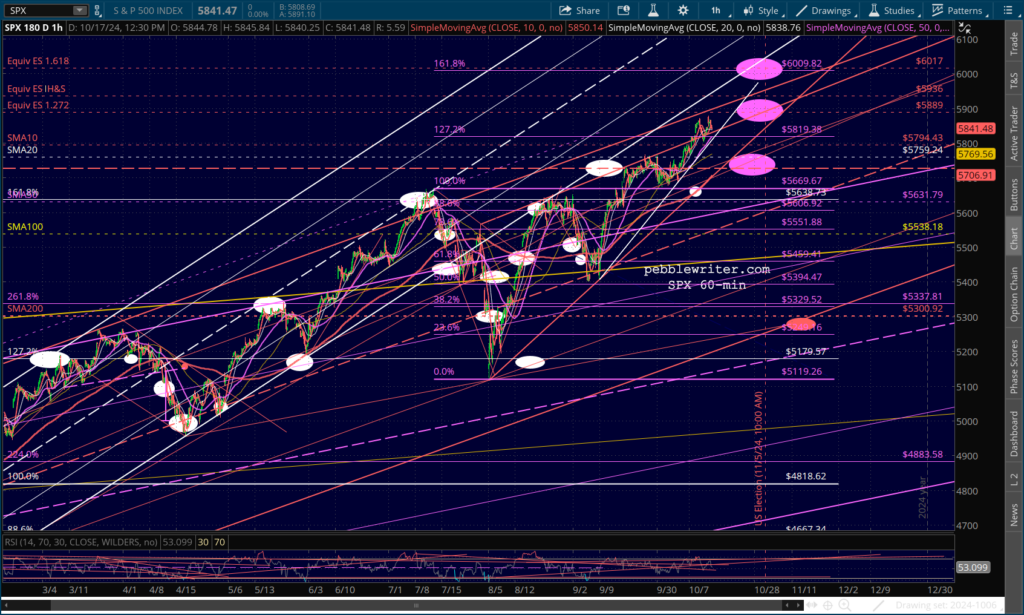
Task: Select the Chart sidebar tab
Action: coord(1014,238)
